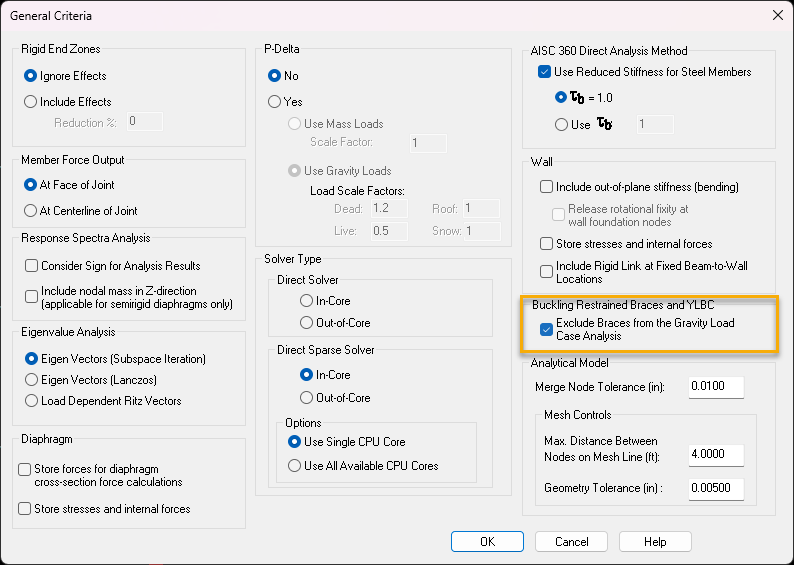794x565 pixels.
Task: Select Eigen Vectors (Lanczos) option
Action: pyautogui.click(x=31, y=380)
